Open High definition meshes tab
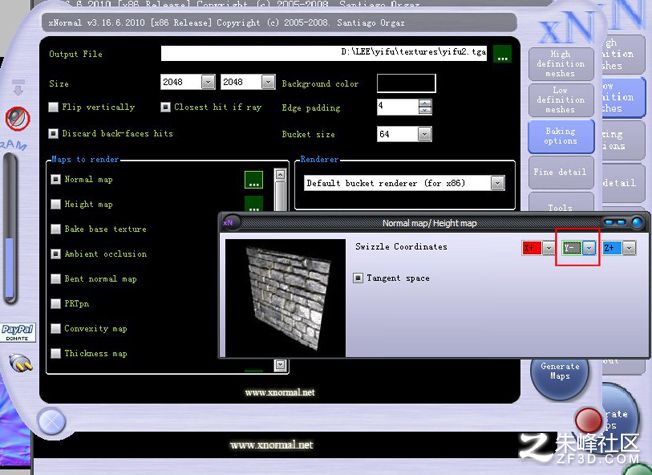 (x=561, y=64)
